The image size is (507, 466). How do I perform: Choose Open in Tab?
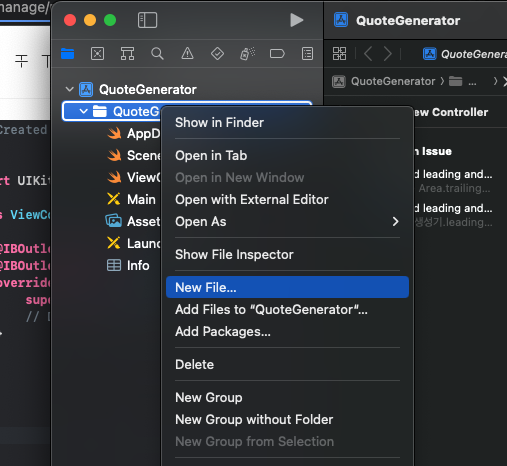coord(287,156)
